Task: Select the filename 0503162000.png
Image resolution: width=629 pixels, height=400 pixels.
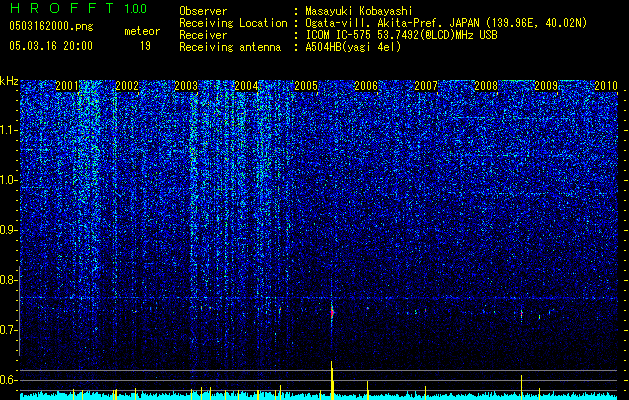Action: click(51, 27)
